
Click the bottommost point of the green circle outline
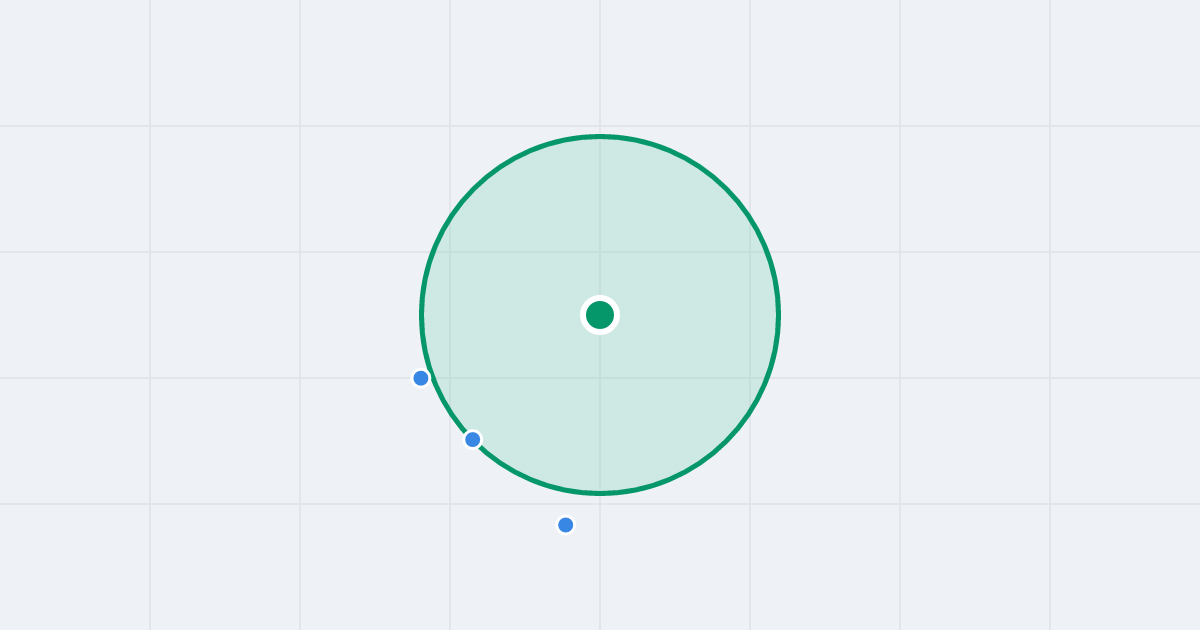(x=600, y=493)
